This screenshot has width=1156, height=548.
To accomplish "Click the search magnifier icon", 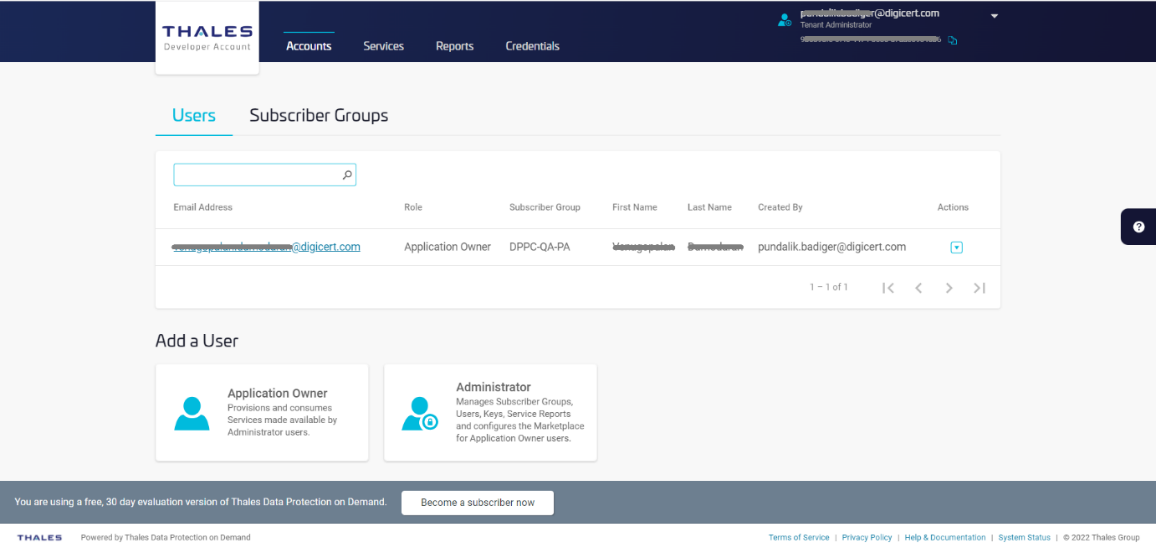I will [347, 175].
